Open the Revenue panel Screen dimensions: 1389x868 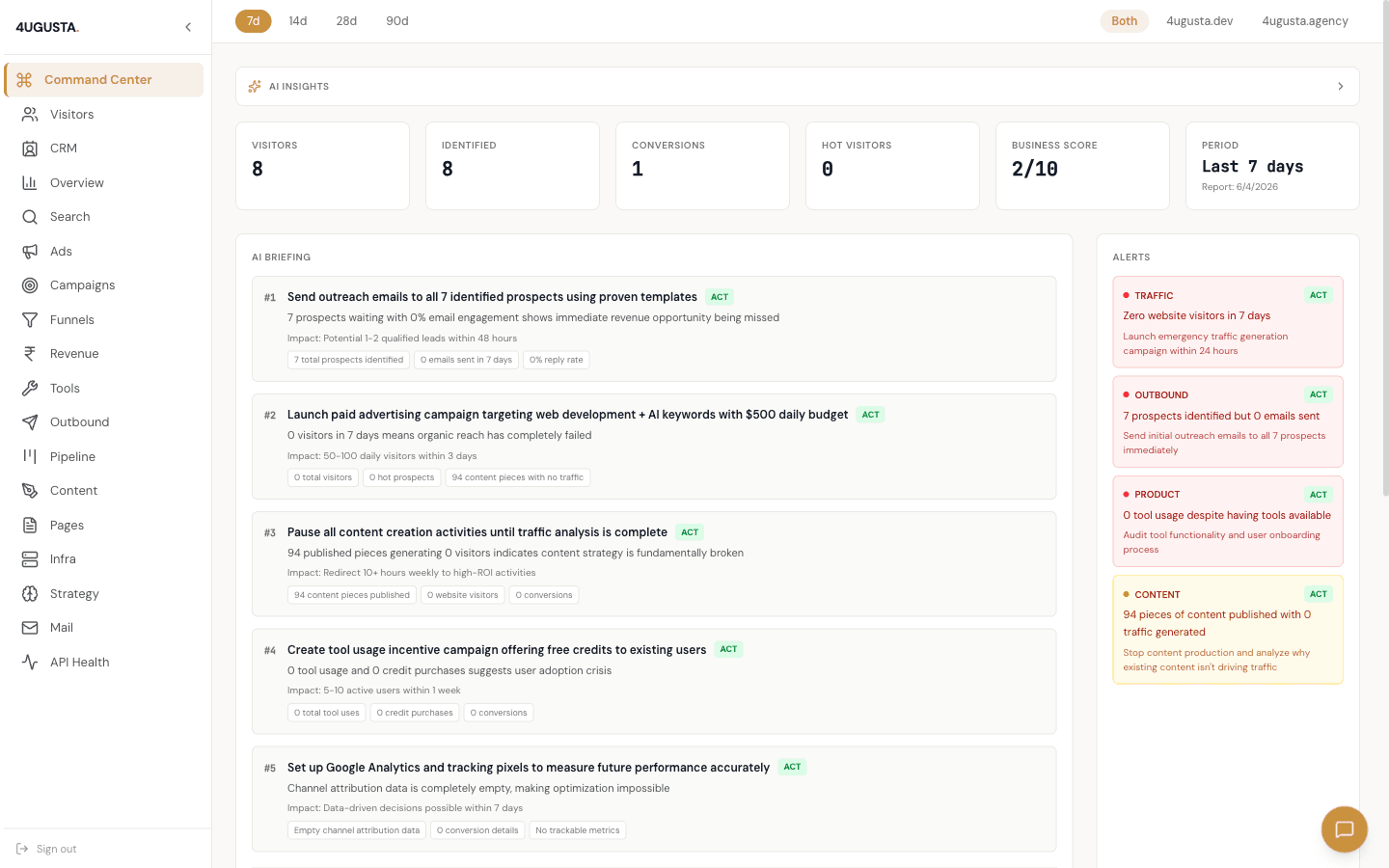pyautogui.click(x=74, y=353)
